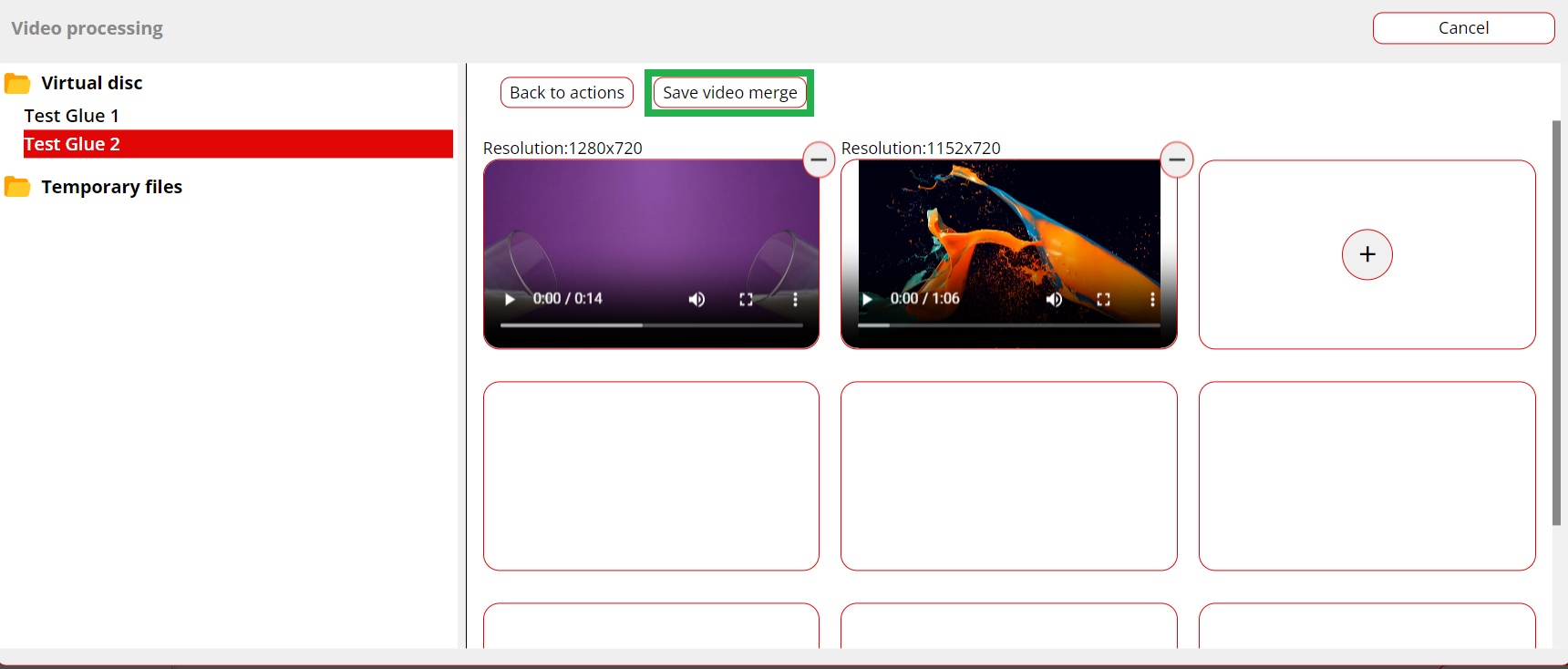
Task: Cancel video processing
Action: point(1463,28)
